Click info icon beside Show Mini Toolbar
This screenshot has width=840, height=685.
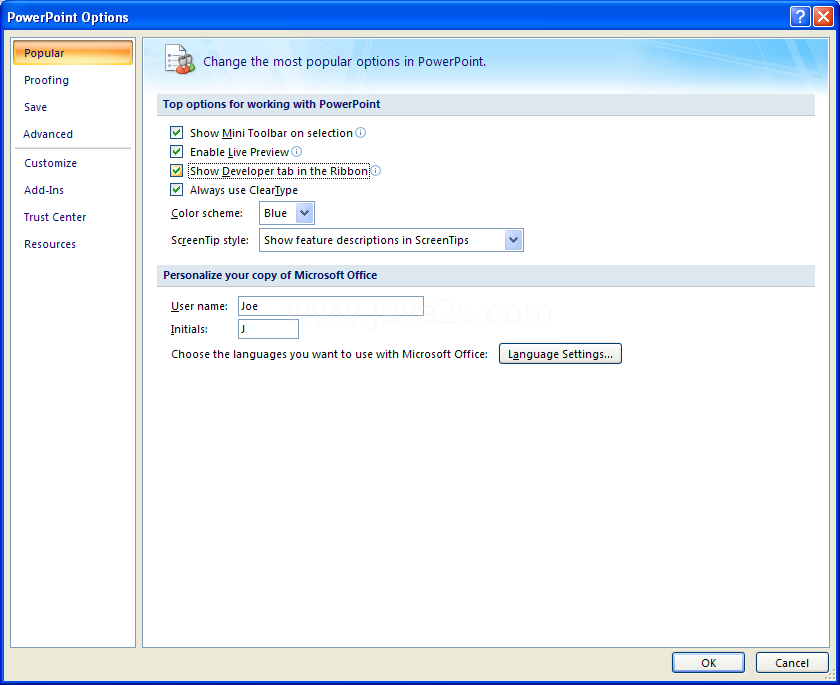pyautogui.click(x=361, y=132)
